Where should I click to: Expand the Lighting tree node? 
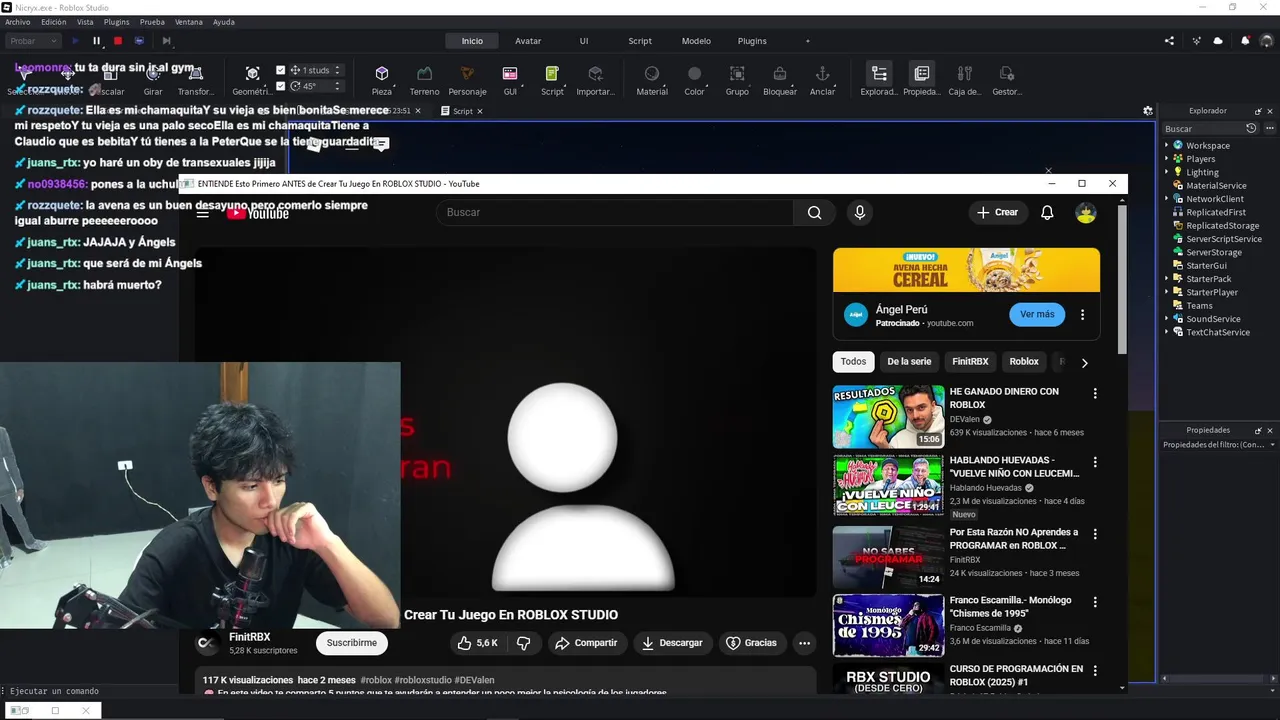(x=1166, y=172)
